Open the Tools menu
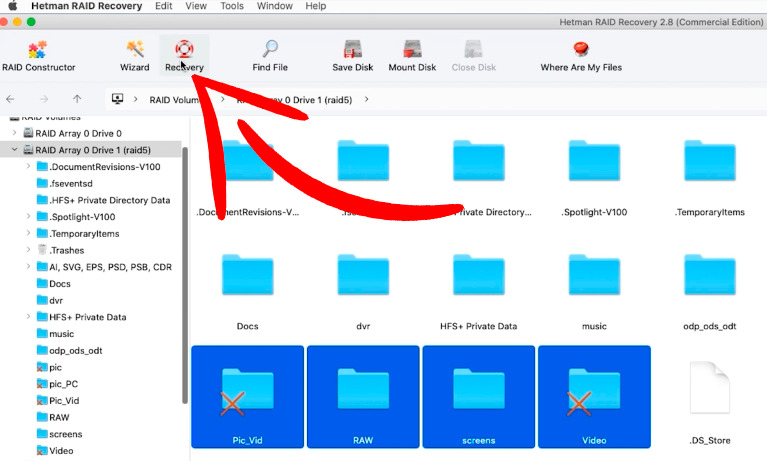Screen dimensions: 767x461 click(x=232, y=6)
